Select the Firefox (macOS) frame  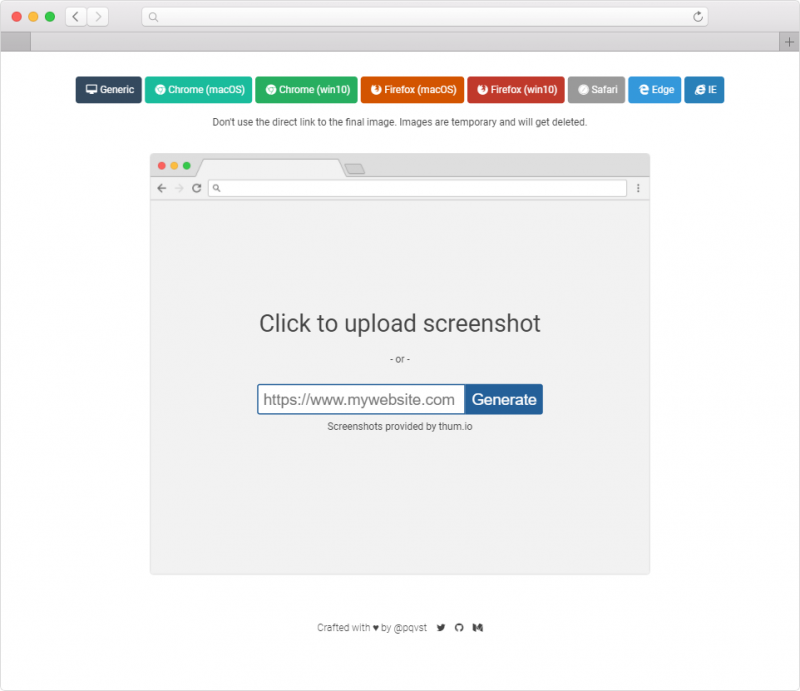[x=412, y=90]
